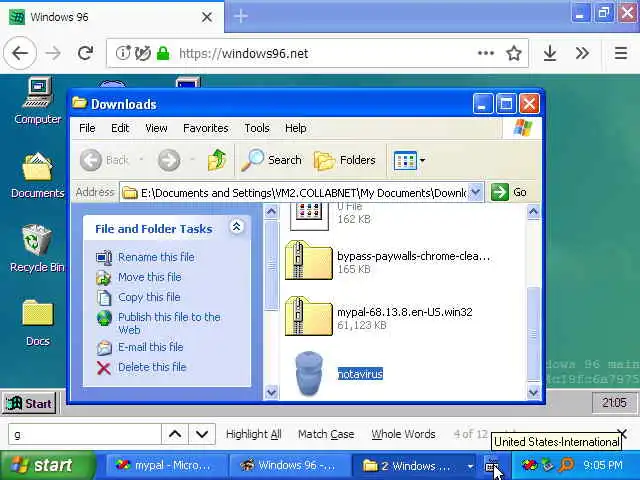Select bypass-paywalls-chrome zip folder icon
The height and width of the screenshot is (480, 640).
309,260
